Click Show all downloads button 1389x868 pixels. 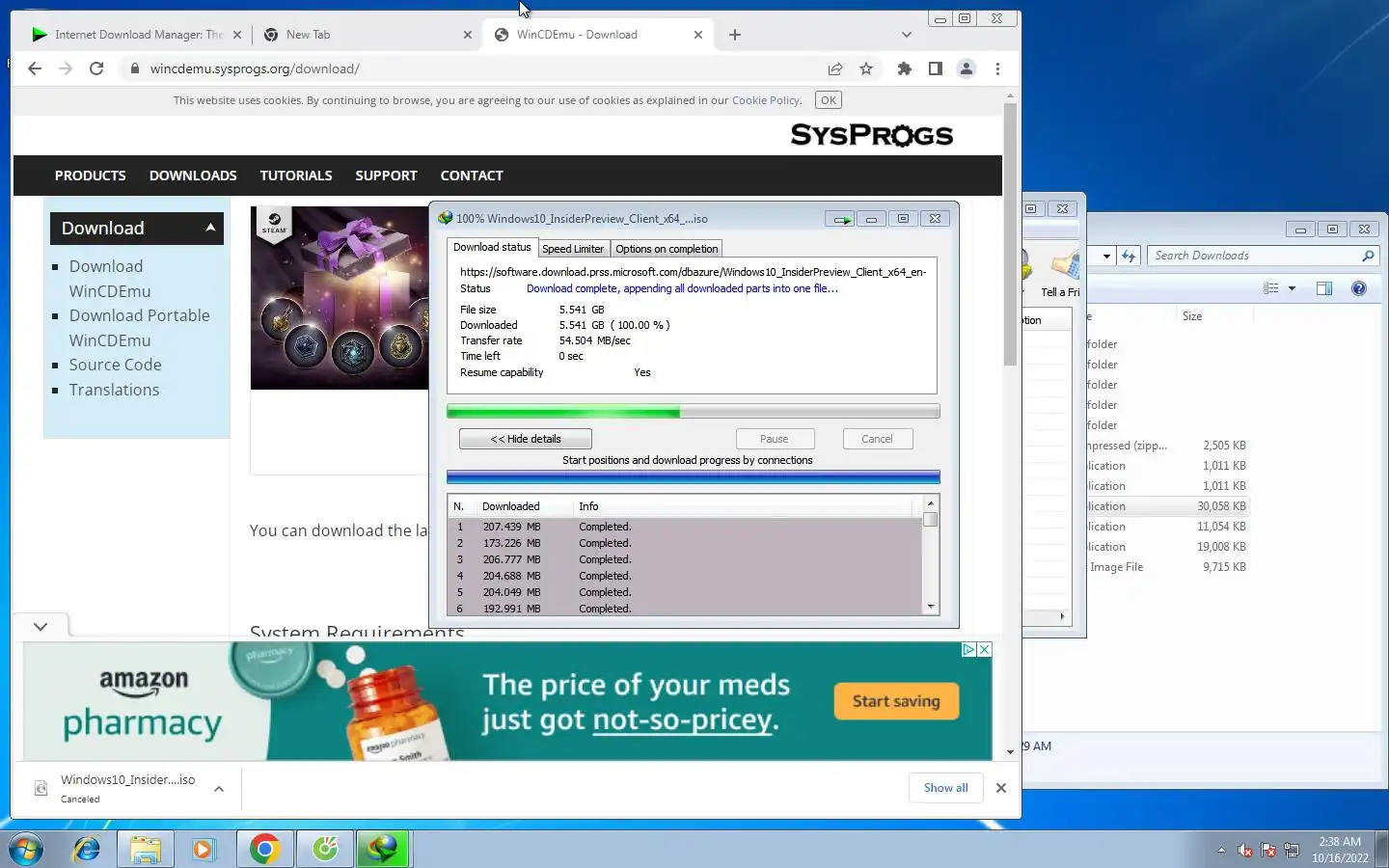[x=945, y=788]
